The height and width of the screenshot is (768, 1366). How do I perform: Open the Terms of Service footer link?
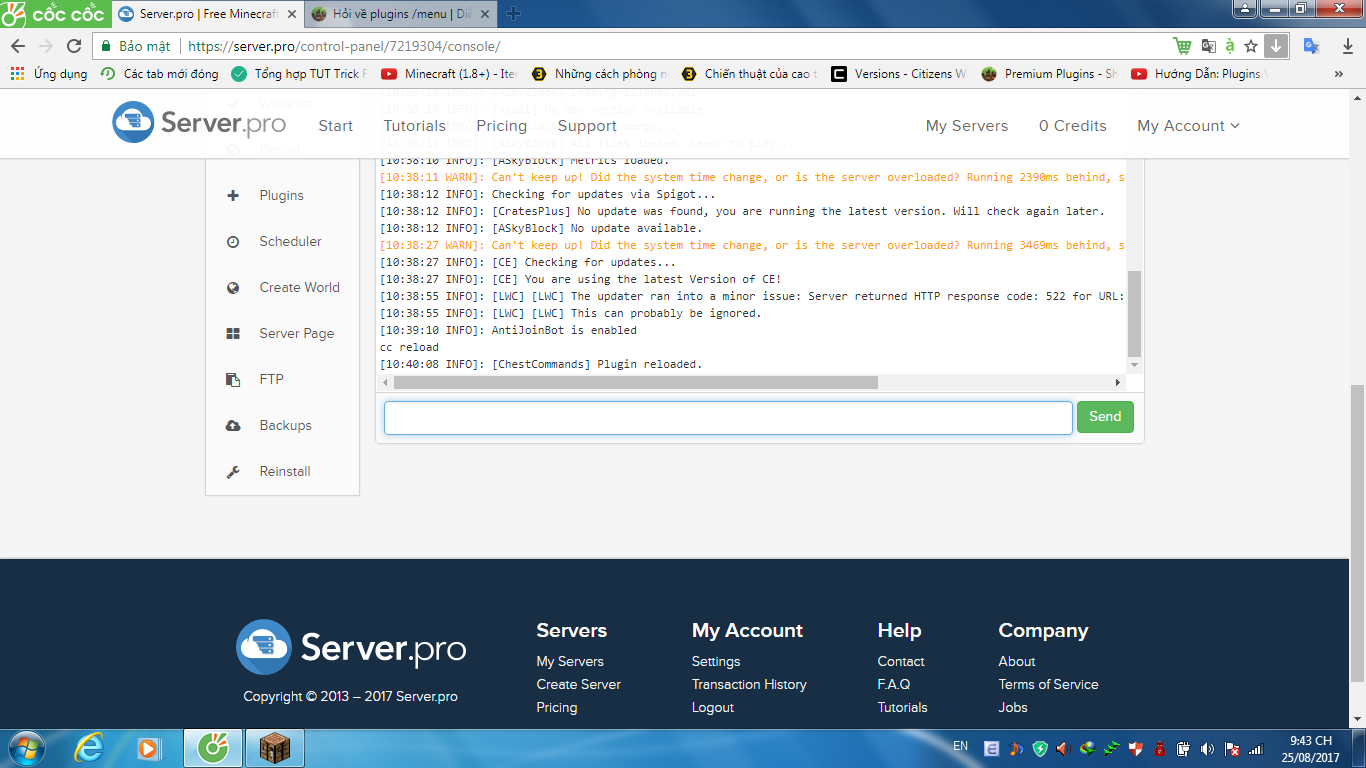point(1048,684)
